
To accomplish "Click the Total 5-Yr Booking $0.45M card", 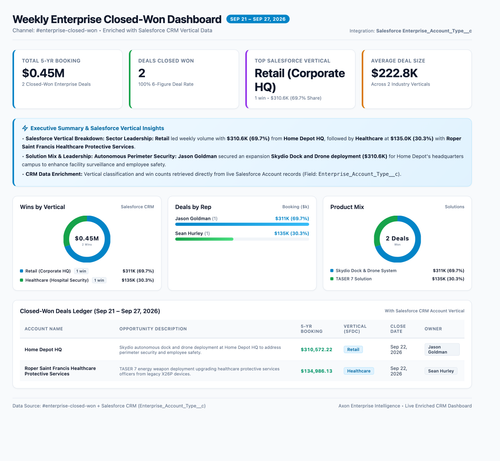I will point(68,79).
